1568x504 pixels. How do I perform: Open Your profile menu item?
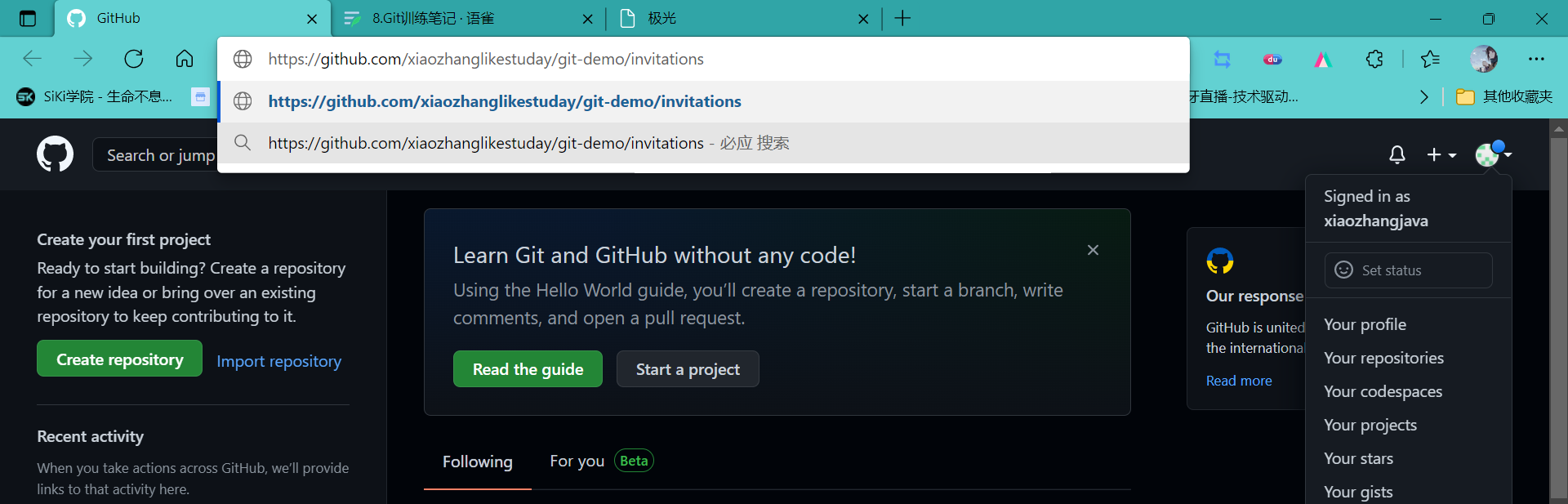click(1408, 324)
